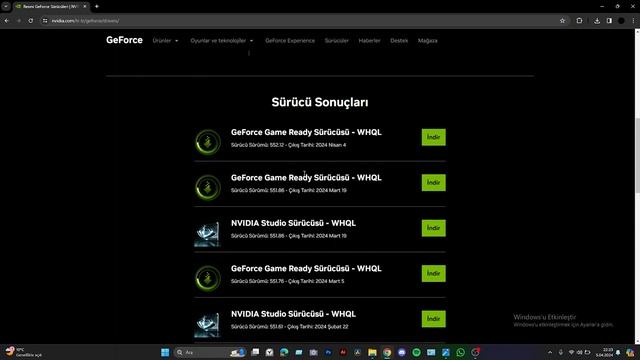
Task: Click taskbar search box
Action: coord(210,352)
